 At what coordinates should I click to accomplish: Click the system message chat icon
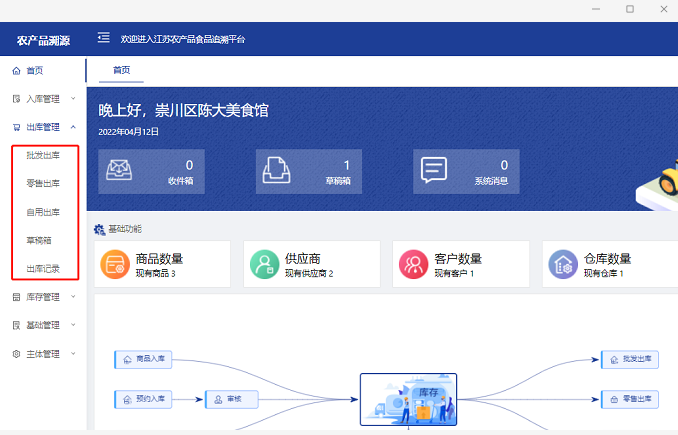point(434,171)
